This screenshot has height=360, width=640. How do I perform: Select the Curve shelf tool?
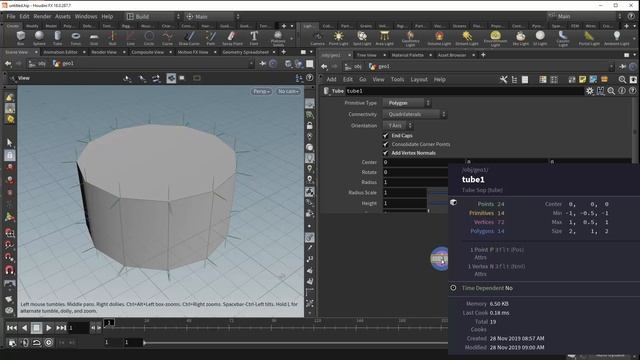tap(167, 38)
